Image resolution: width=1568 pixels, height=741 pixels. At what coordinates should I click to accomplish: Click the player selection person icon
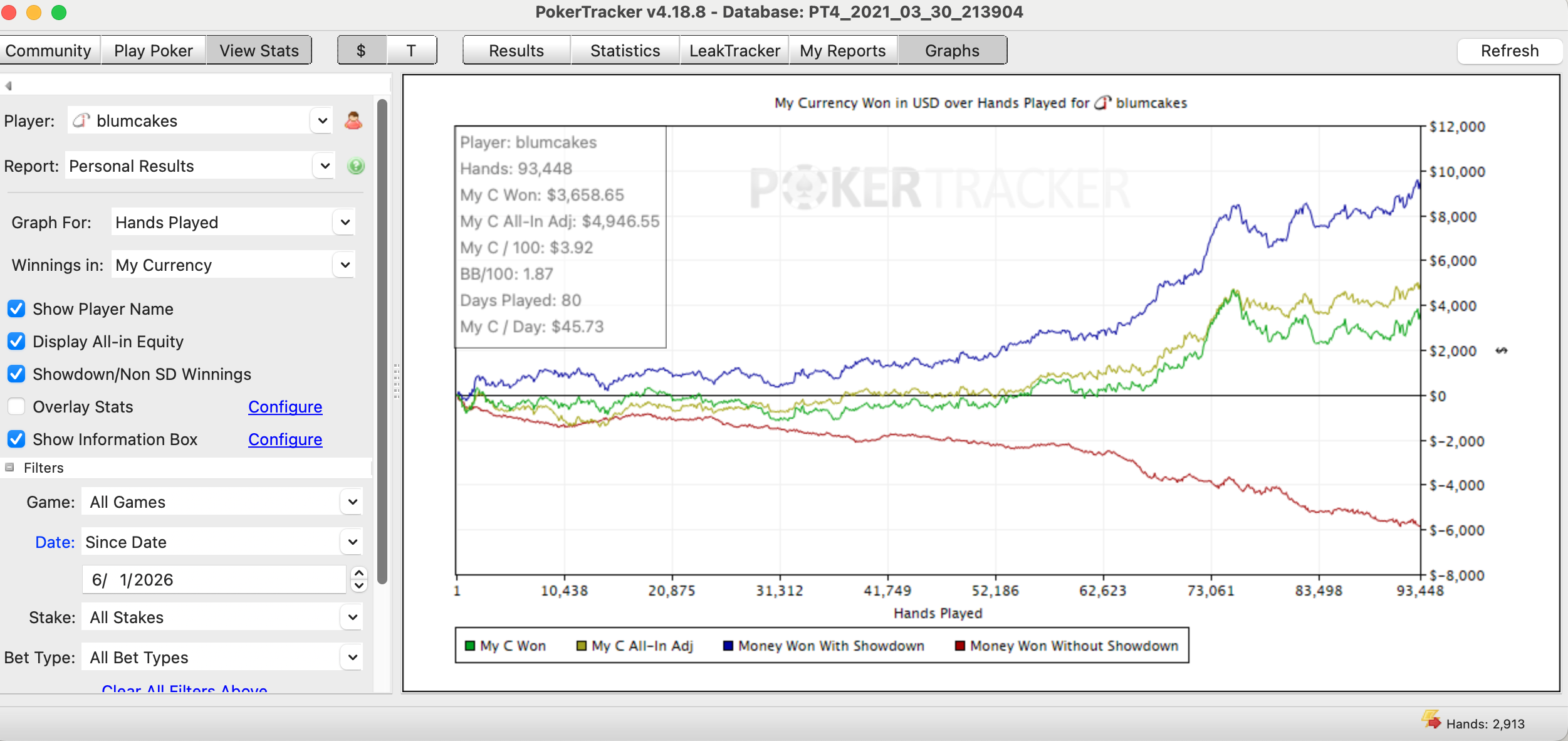pyautogui.click(x=353, y=120)
